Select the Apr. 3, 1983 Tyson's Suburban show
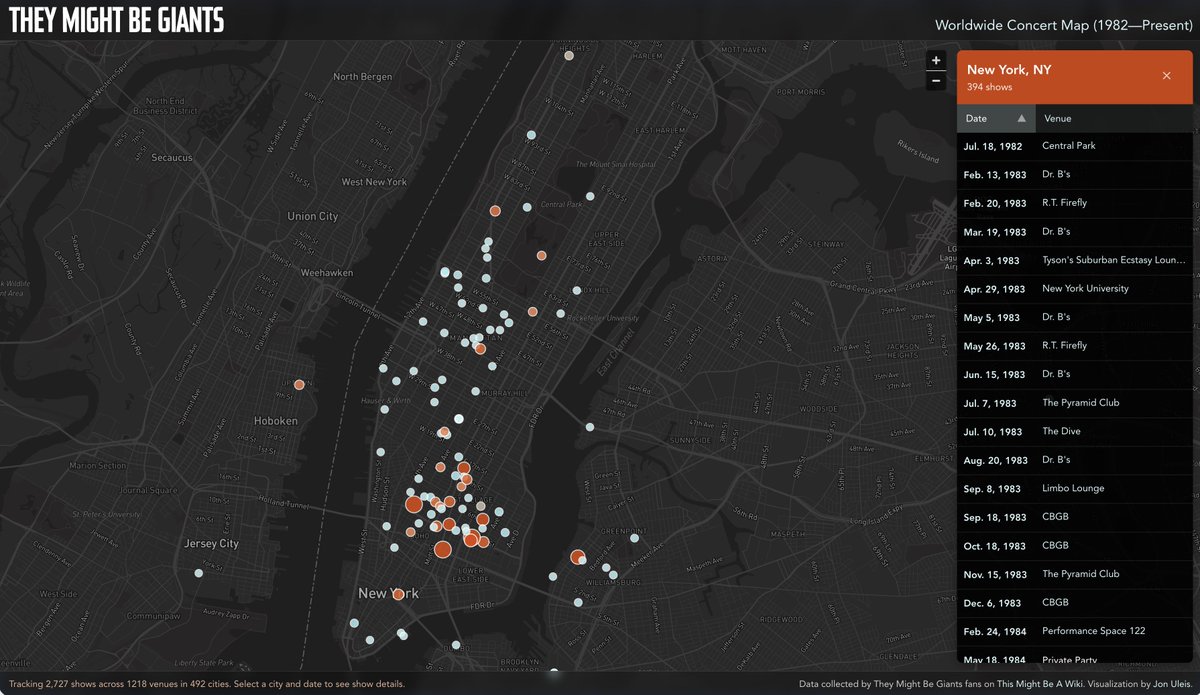The width and height of the screenshot is (1200, 695). pyautogui.click(x=1075, y=260)
